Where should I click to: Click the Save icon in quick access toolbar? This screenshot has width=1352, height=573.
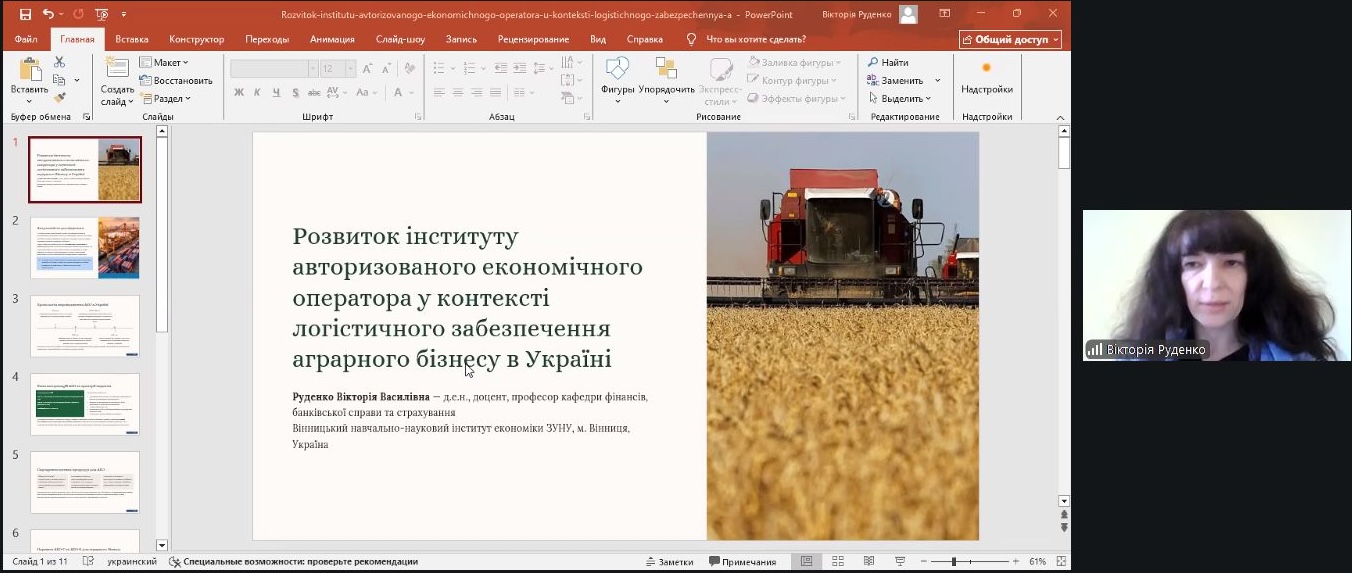point(25,14)
